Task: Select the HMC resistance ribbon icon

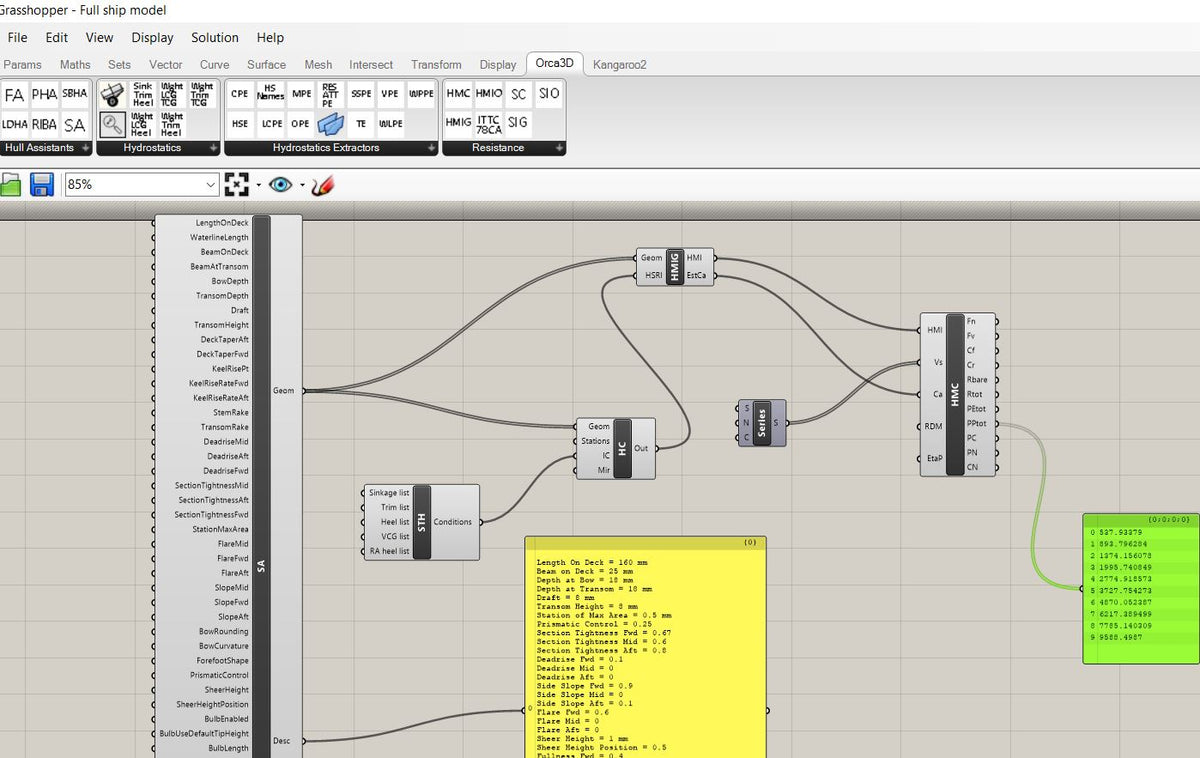Action: click(x=458, y=94)
